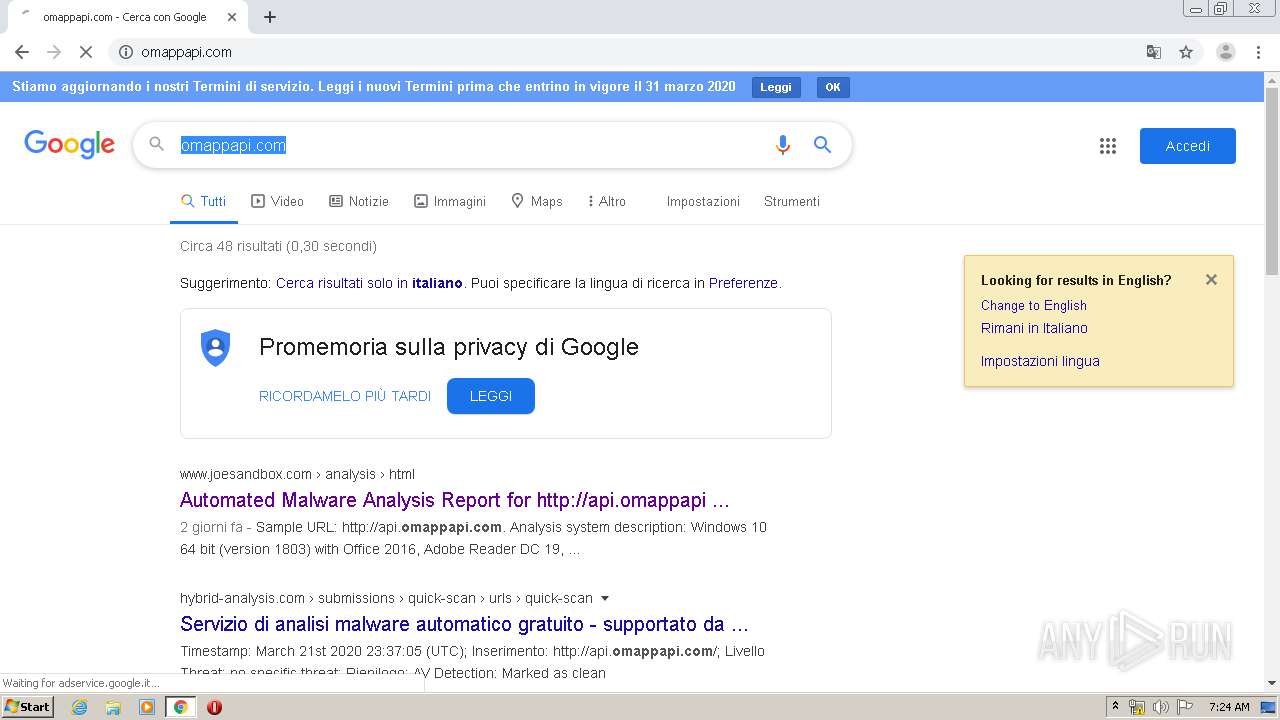Open Internet Explorer from the taskbar

(80, 707)
